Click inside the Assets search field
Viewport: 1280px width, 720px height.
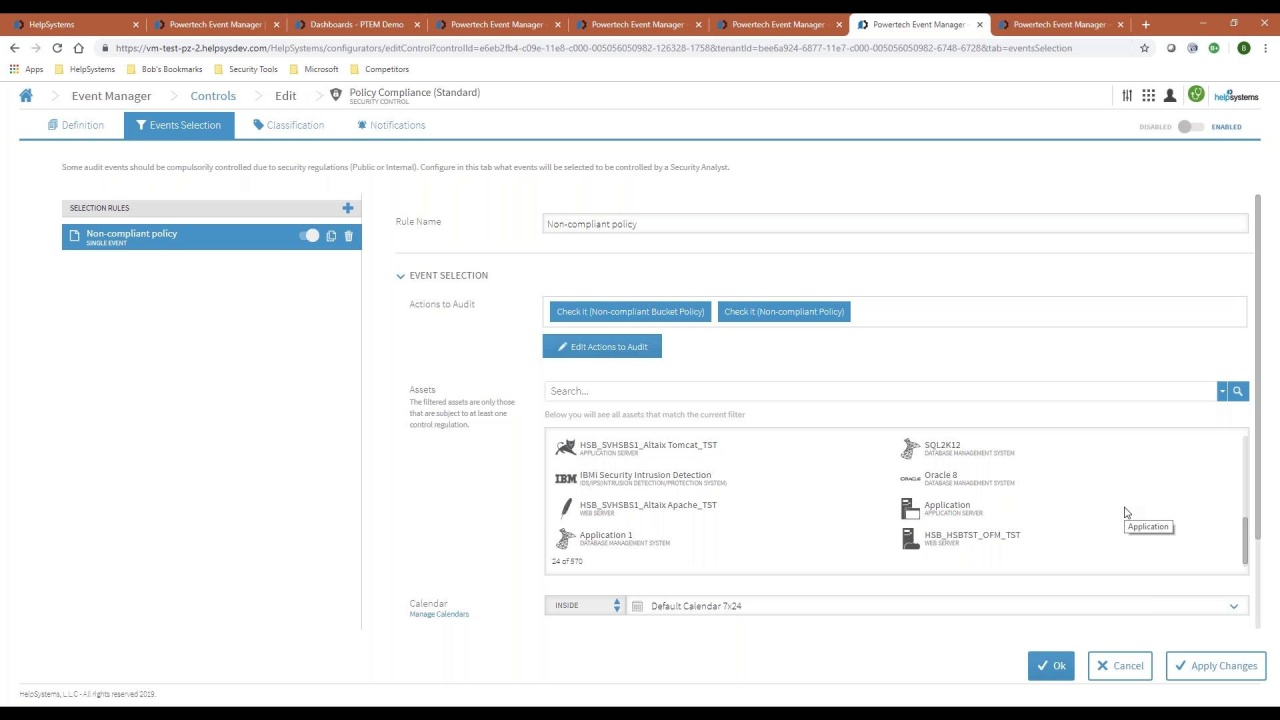(870, 391)
